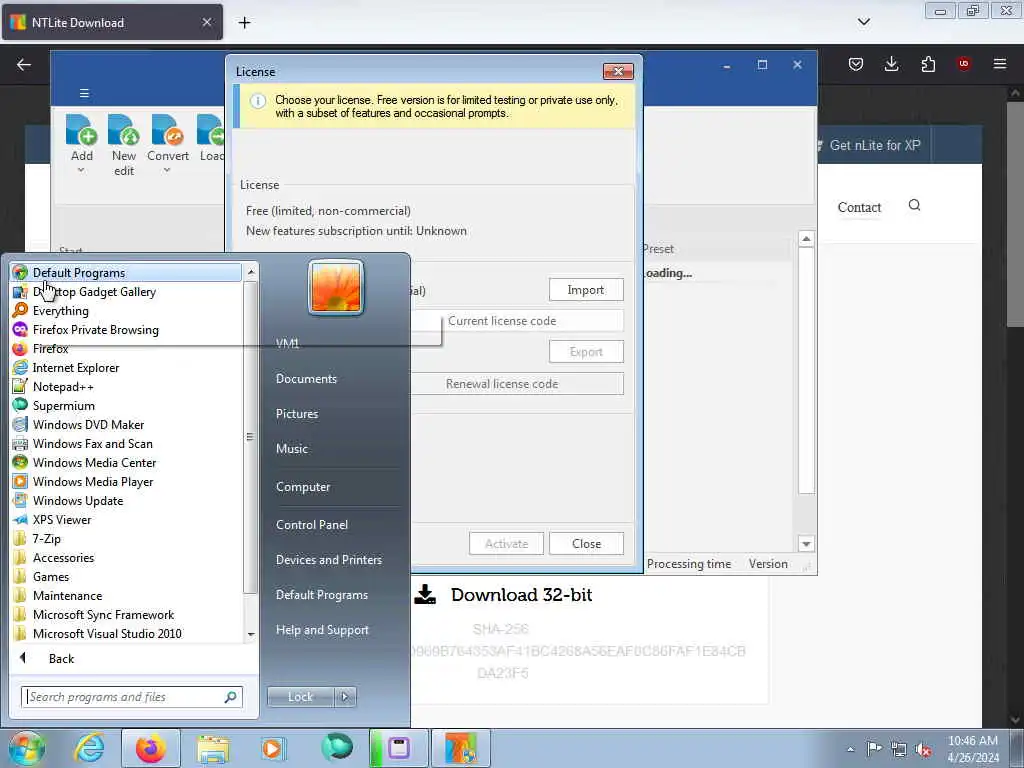1024x768 pixels.
Task: Click the uBlock Origin extension icon
Action: point(964,64)
